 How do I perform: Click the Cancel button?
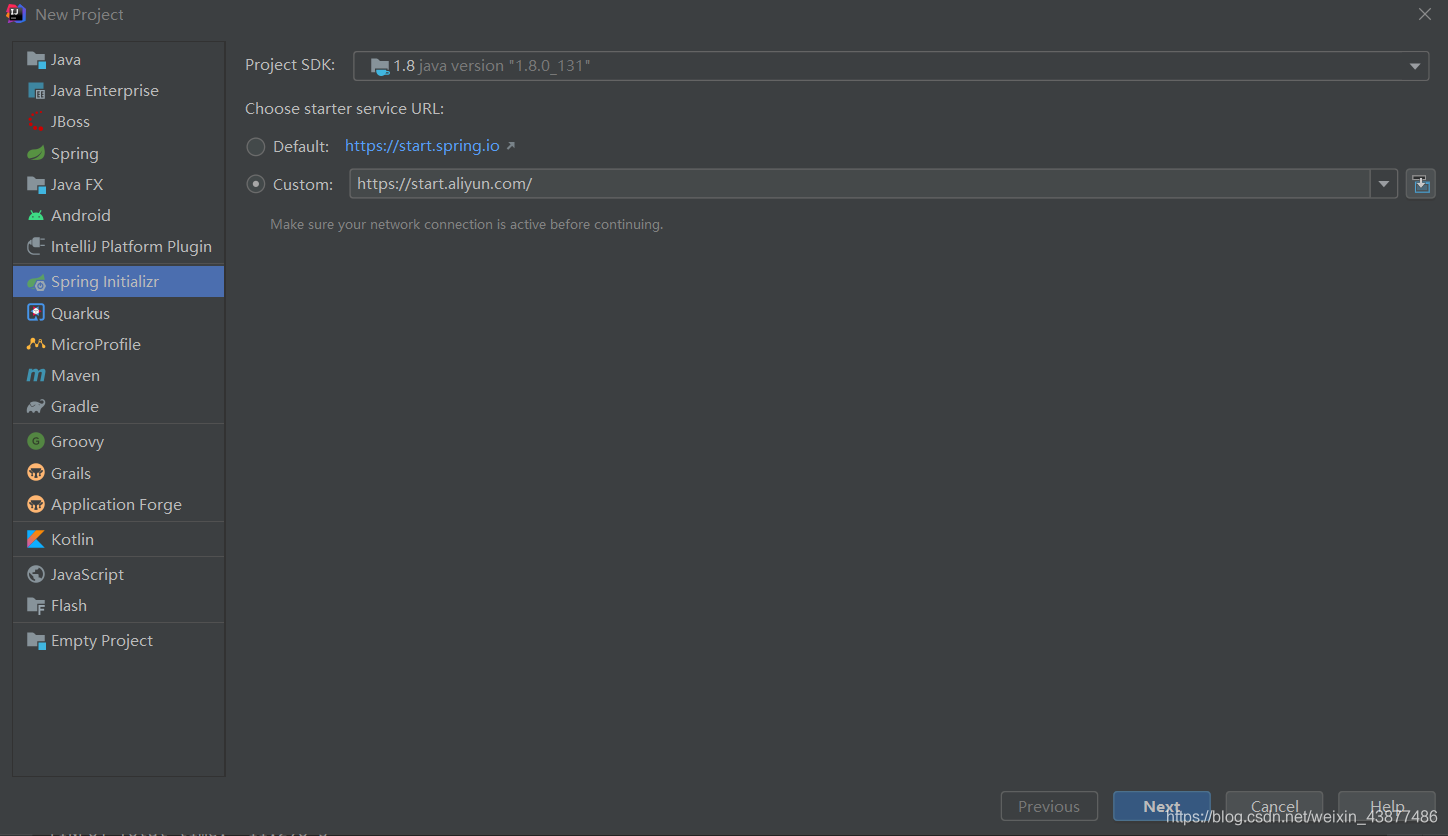coord(1274,806)
